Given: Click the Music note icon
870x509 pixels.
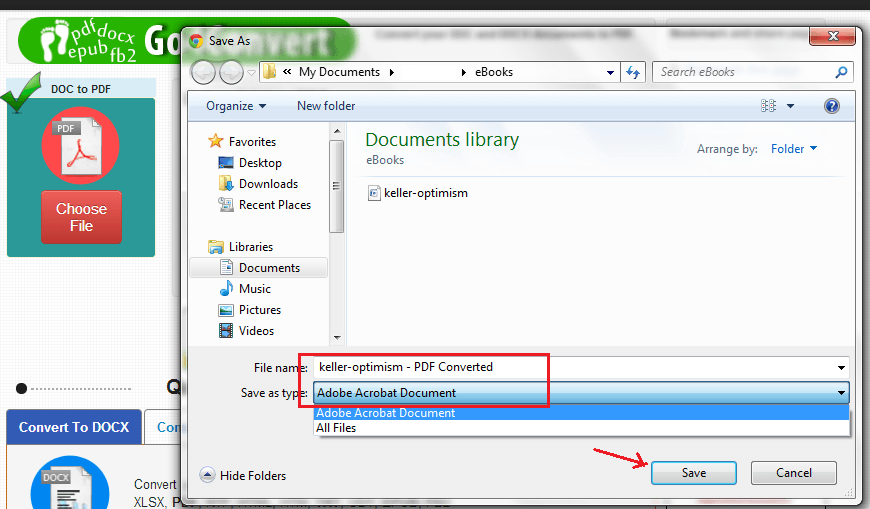Looking at the screenshot, I should coord(226,288).
